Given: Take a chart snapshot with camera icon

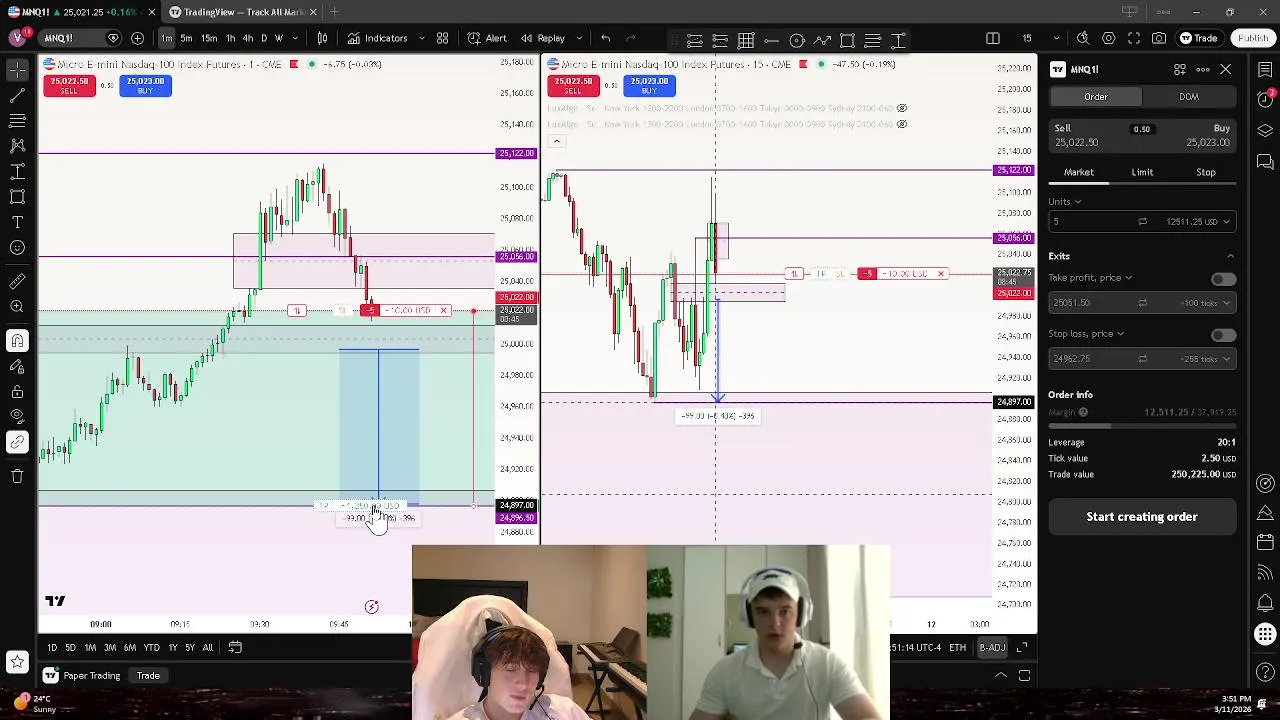Looking at the screenshot, I should (x=1159, y=38).
